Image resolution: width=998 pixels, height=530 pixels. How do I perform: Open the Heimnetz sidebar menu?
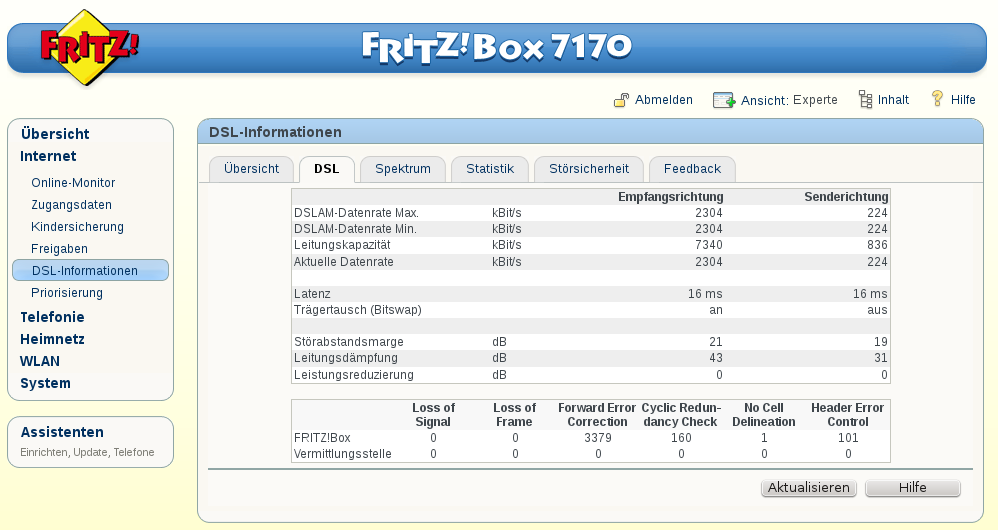[x=52, y=339]
